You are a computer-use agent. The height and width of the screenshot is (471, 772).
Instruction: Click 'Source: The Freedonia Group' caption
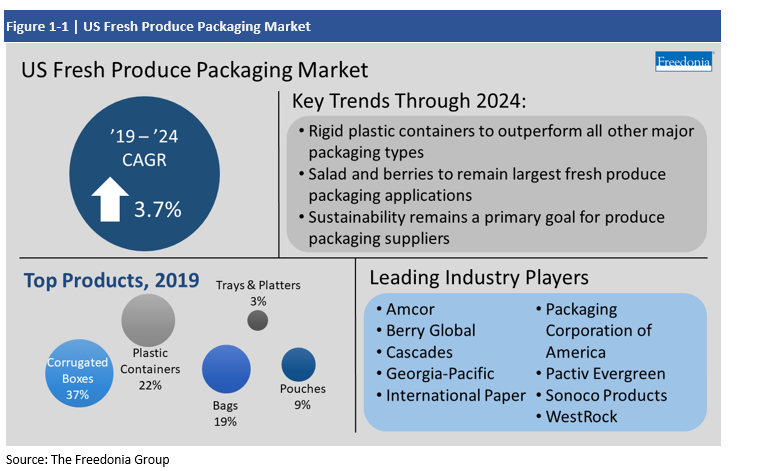click(88, 459)
